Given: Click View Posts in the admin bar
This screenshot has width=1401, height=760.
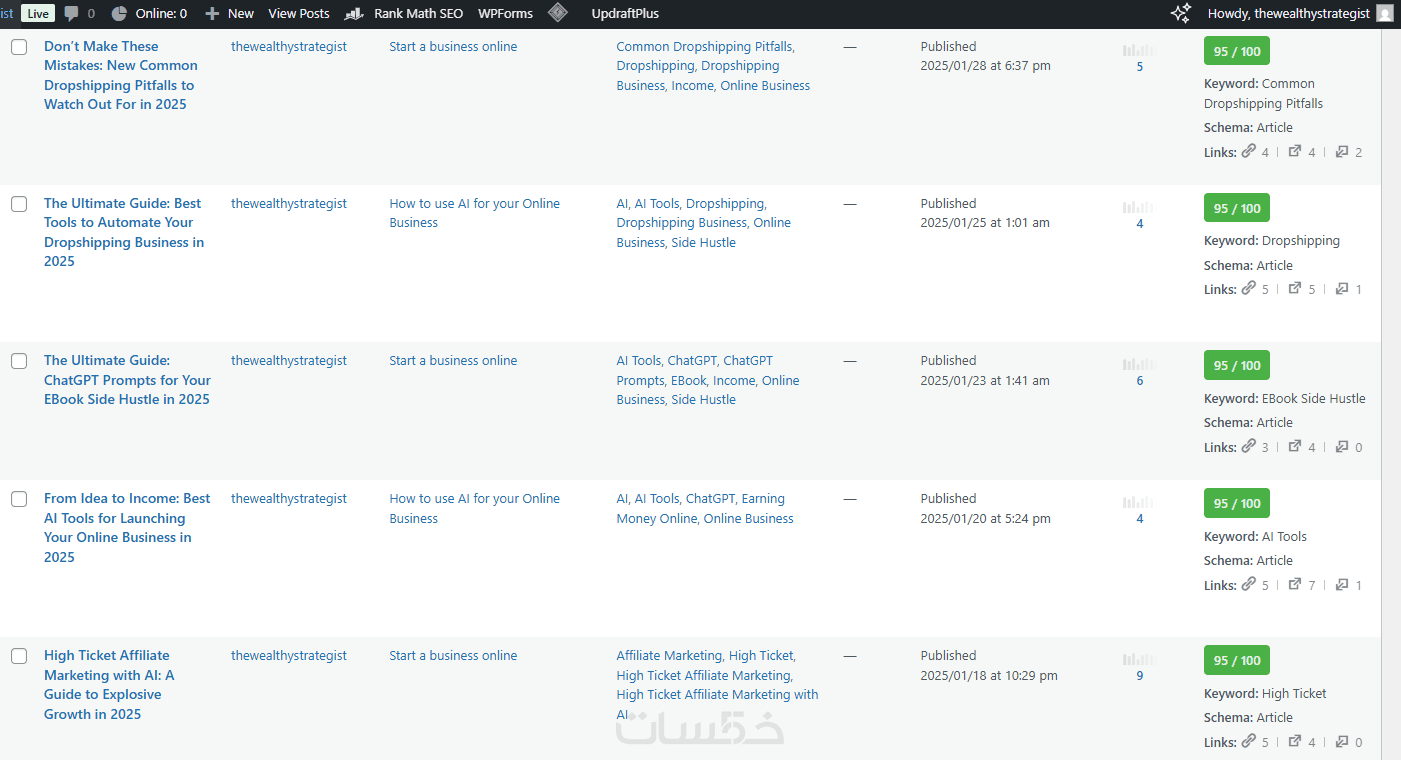Looking at the screenshot, I should (x=298, y=14).
